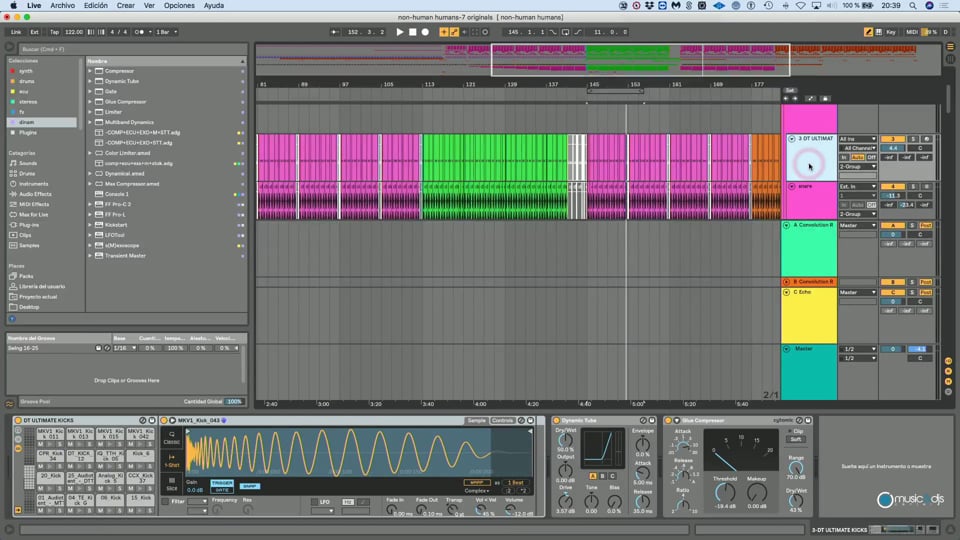960x540 pixels.
Task: Solo the 3 DT ULTIMAT track
Action: tap(913, 139)
